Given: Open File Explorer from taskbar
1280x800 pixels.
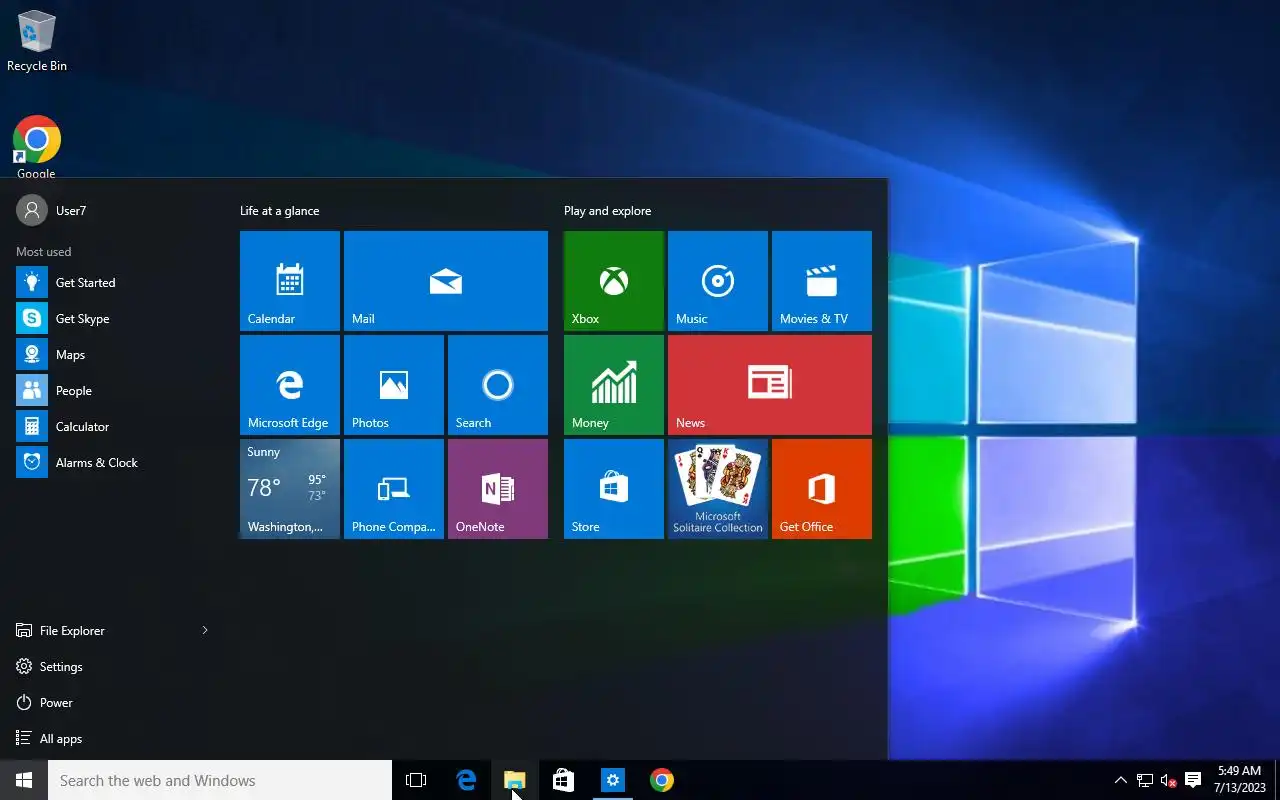Looking at the screenshot, I should (515, 780).
